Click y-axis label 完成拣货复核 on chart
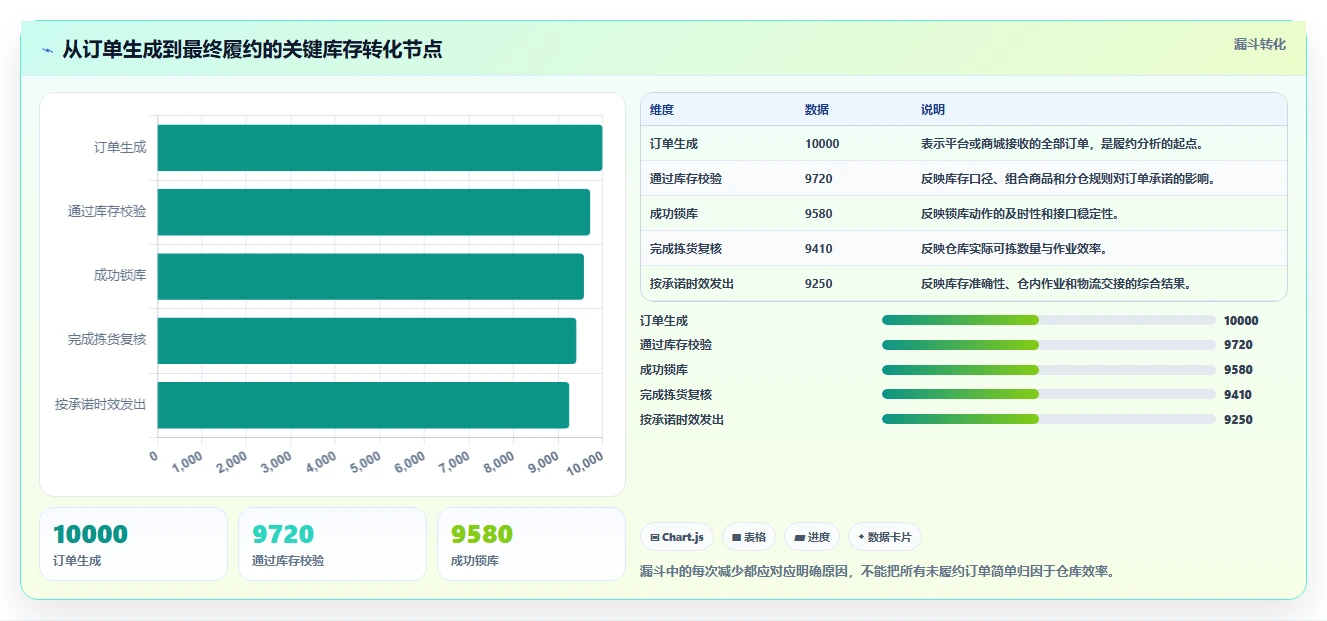 coord(107,340)
